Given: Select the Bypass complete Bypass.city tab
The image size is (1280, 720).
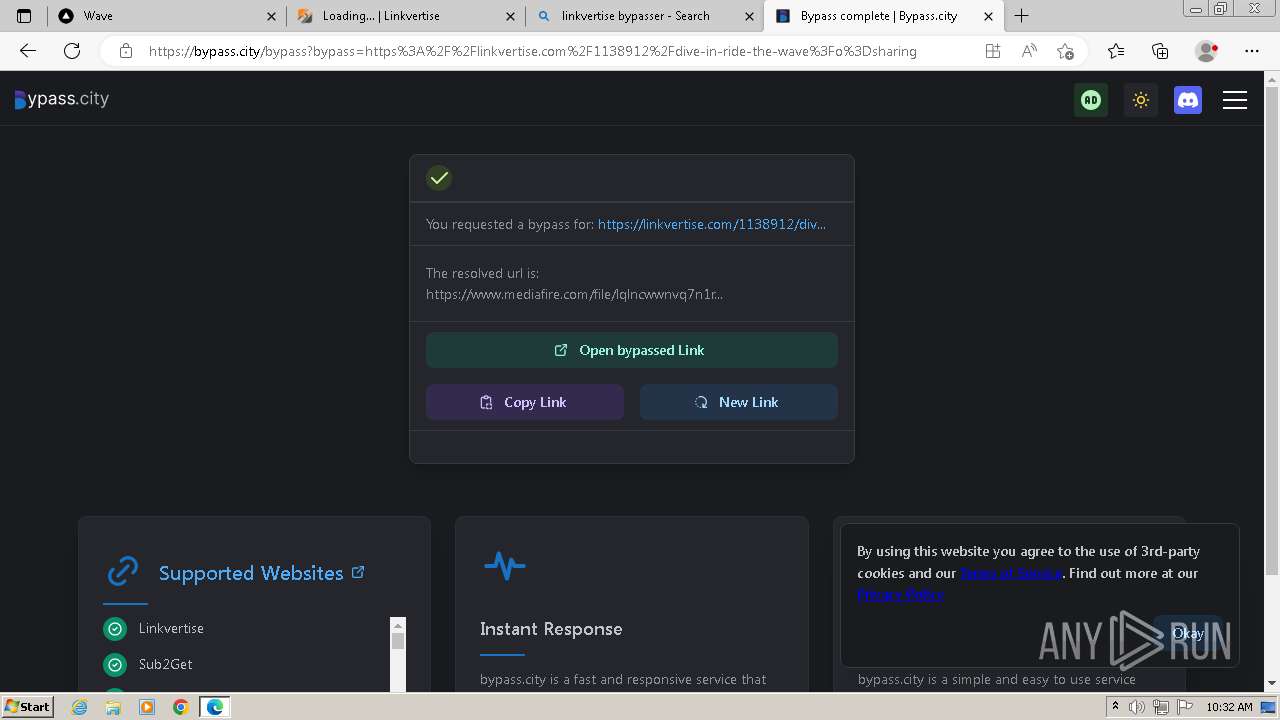Looking at the screenshot, I should (883, 16).
